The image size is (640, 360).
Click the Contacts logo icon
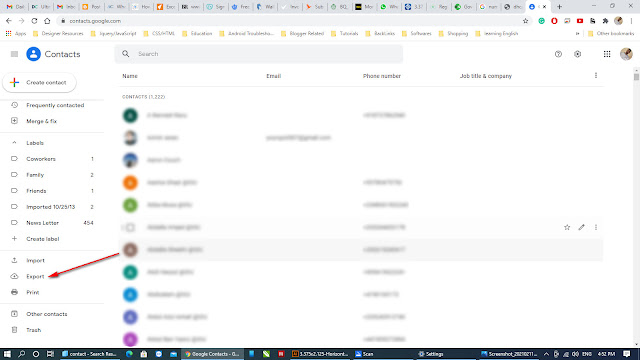pos(33,54)
